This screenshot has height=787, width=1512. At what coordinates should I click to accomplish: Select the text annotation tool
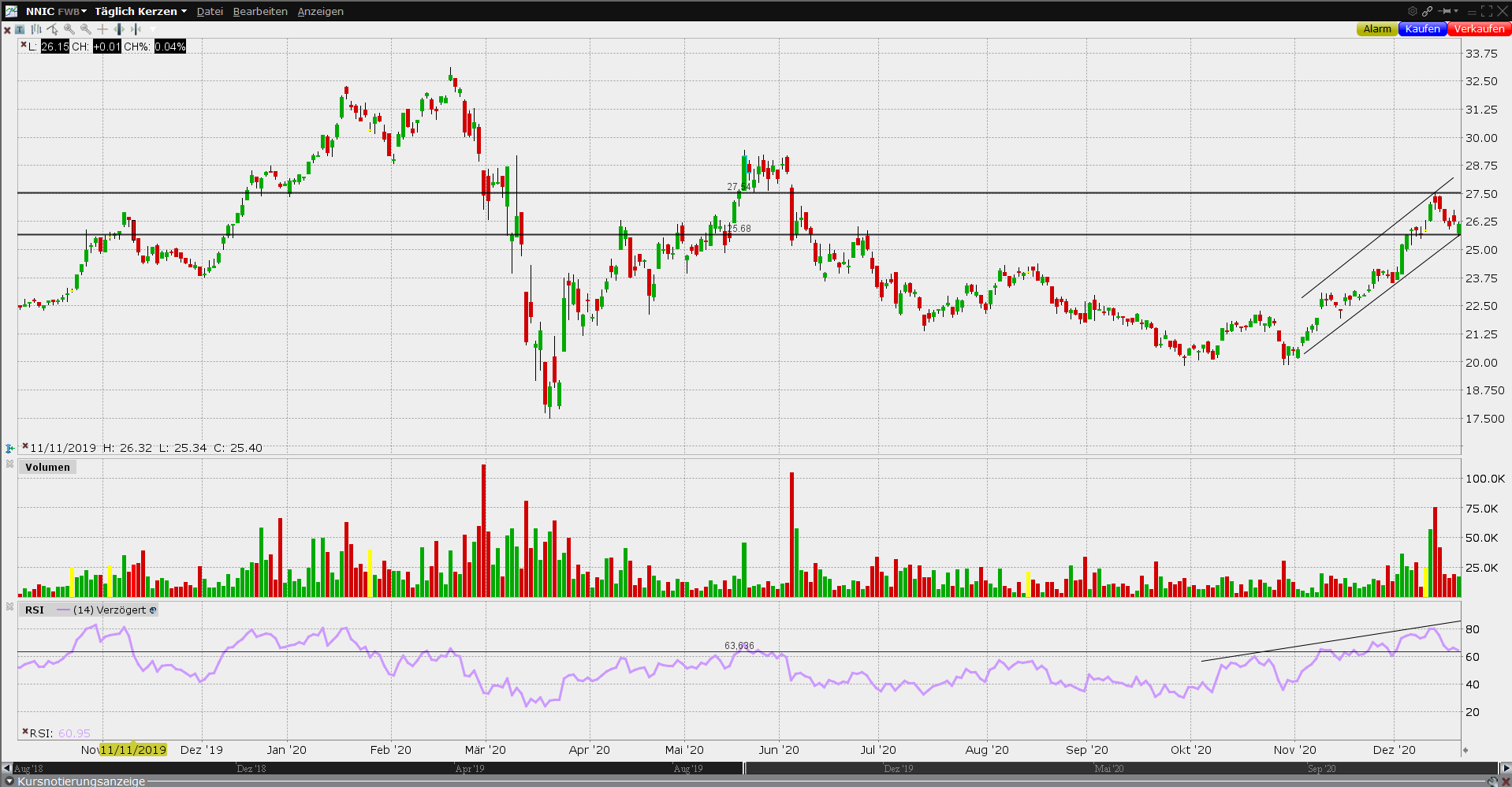(20, 29)
